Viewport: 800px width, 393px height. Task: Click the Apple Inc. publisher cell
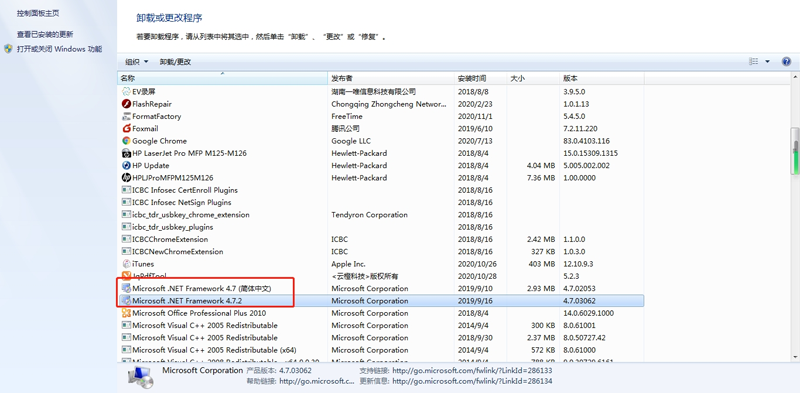(348, 264)
